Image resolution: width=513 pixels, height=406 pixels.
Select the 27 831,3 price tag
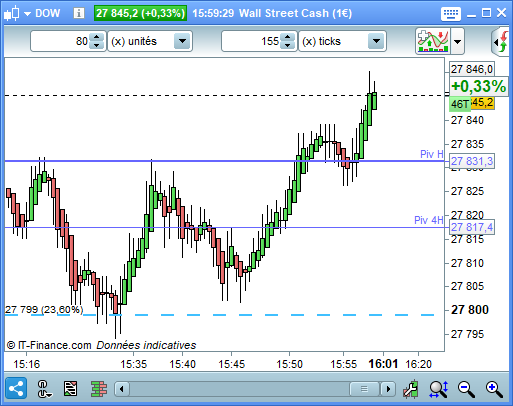tap(472, 161)
